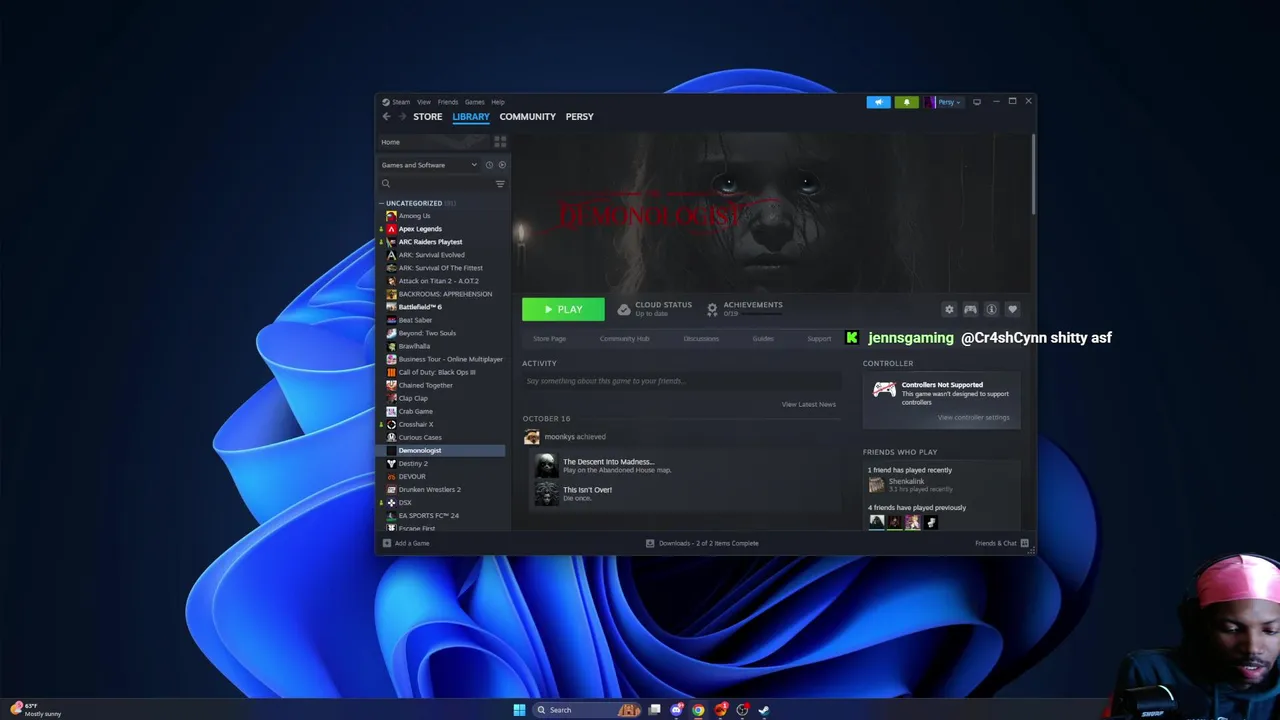The width and height of the screenshot is (1280, 720).
Task: Click View controller settings link
Action: pyautogui.click(x=973, y=418)
